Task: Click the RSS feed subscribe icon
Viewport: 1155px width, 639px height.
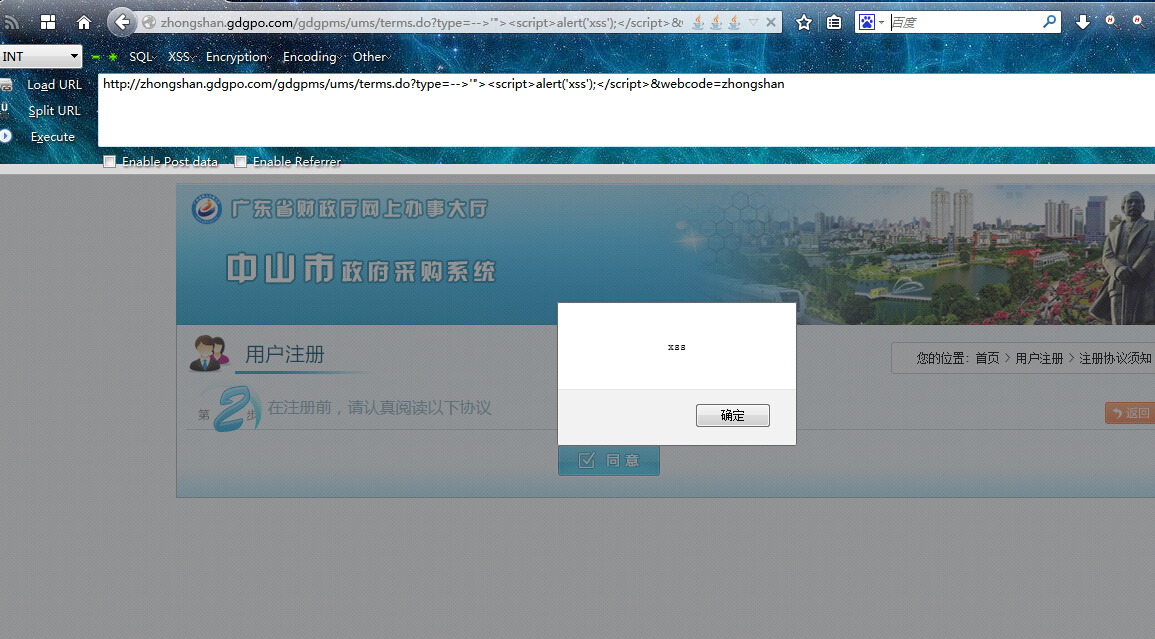Action: coord(11,23)
